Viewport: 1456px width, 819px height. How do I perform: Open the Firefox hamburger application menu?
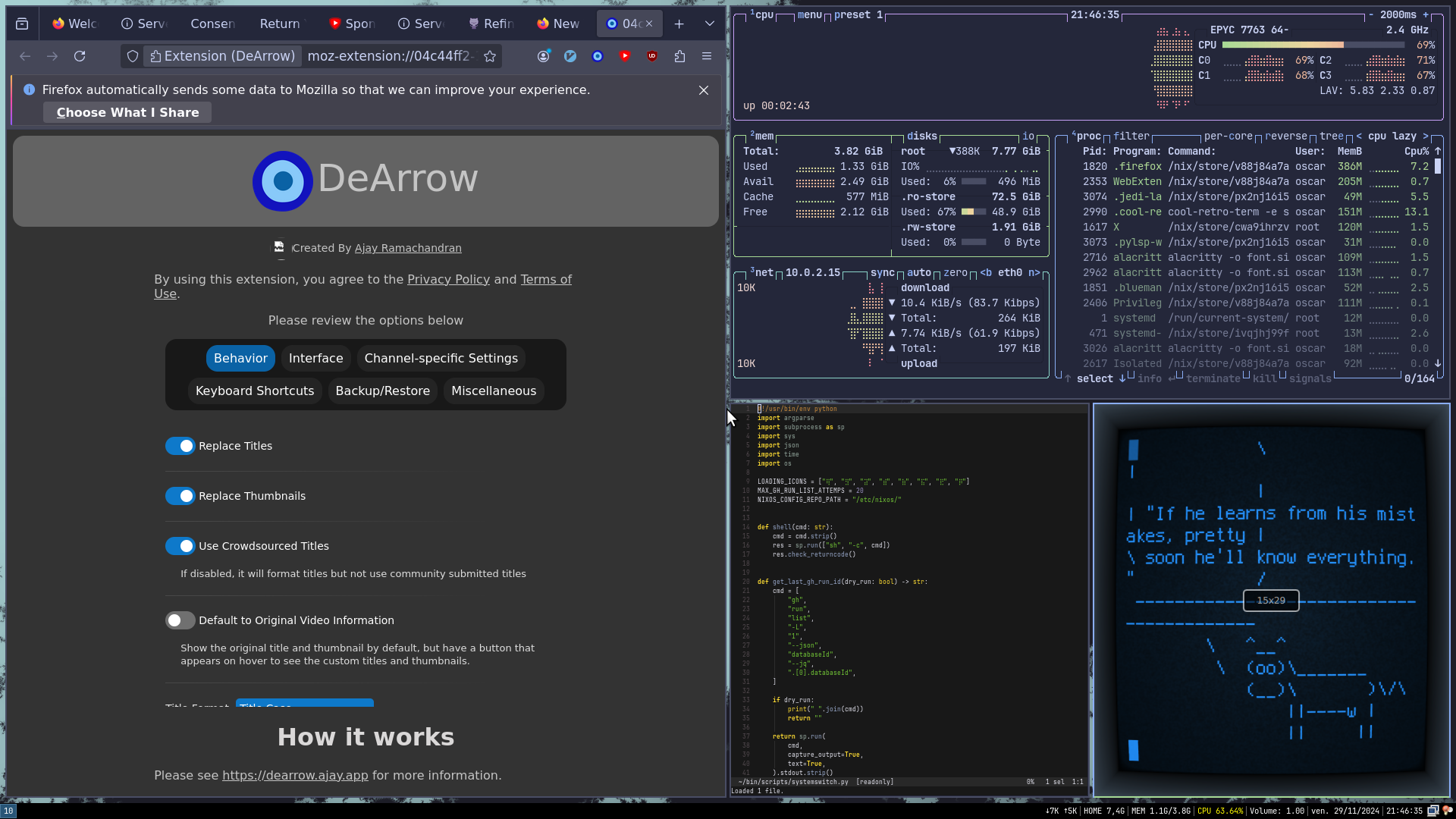707,56
